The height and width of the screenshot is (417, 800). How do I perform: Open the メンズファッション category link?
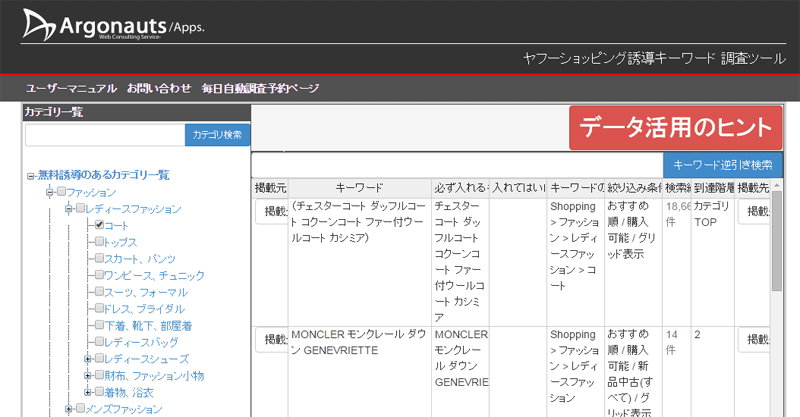click(124, 409)
